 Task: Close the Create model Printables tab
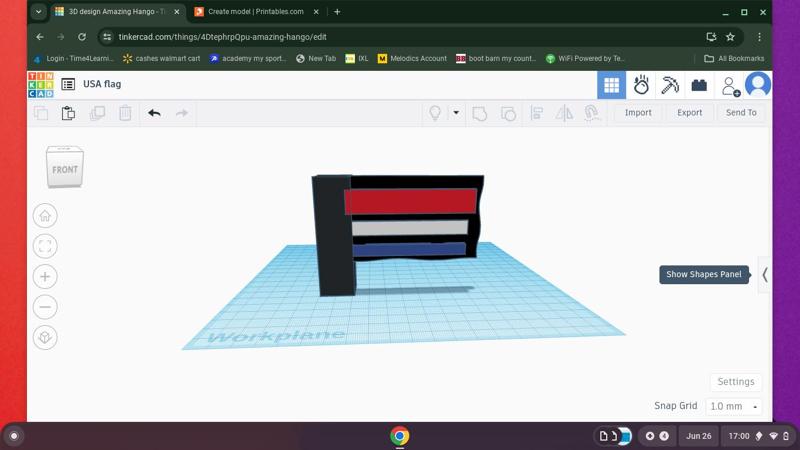[316, 12]
